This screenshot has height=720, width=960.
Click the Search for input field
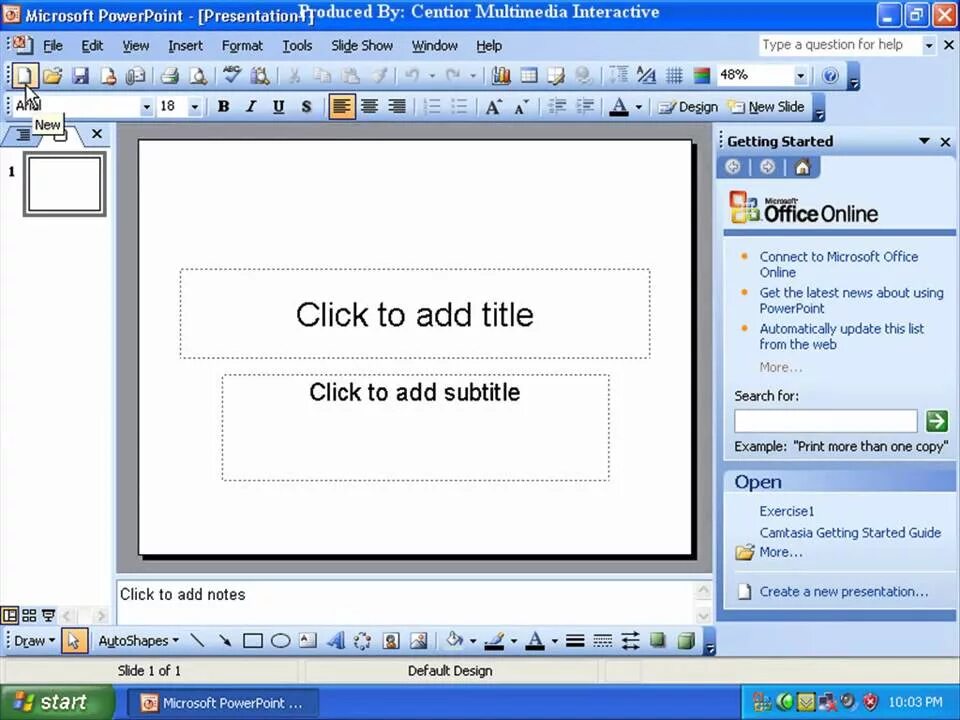(x=825, y=421)
